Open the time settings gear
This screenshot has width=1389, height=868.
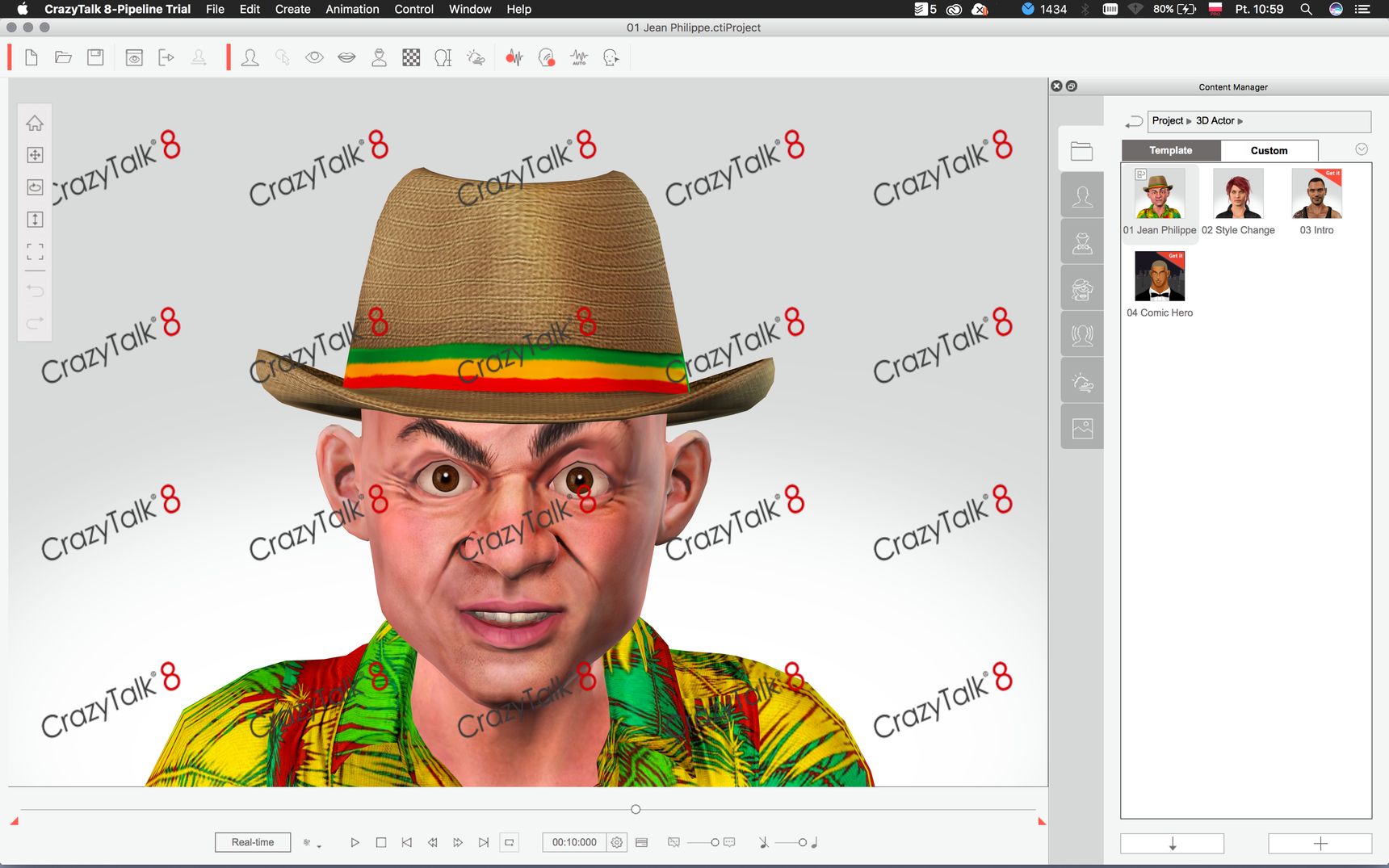click(x=617, y=842)
